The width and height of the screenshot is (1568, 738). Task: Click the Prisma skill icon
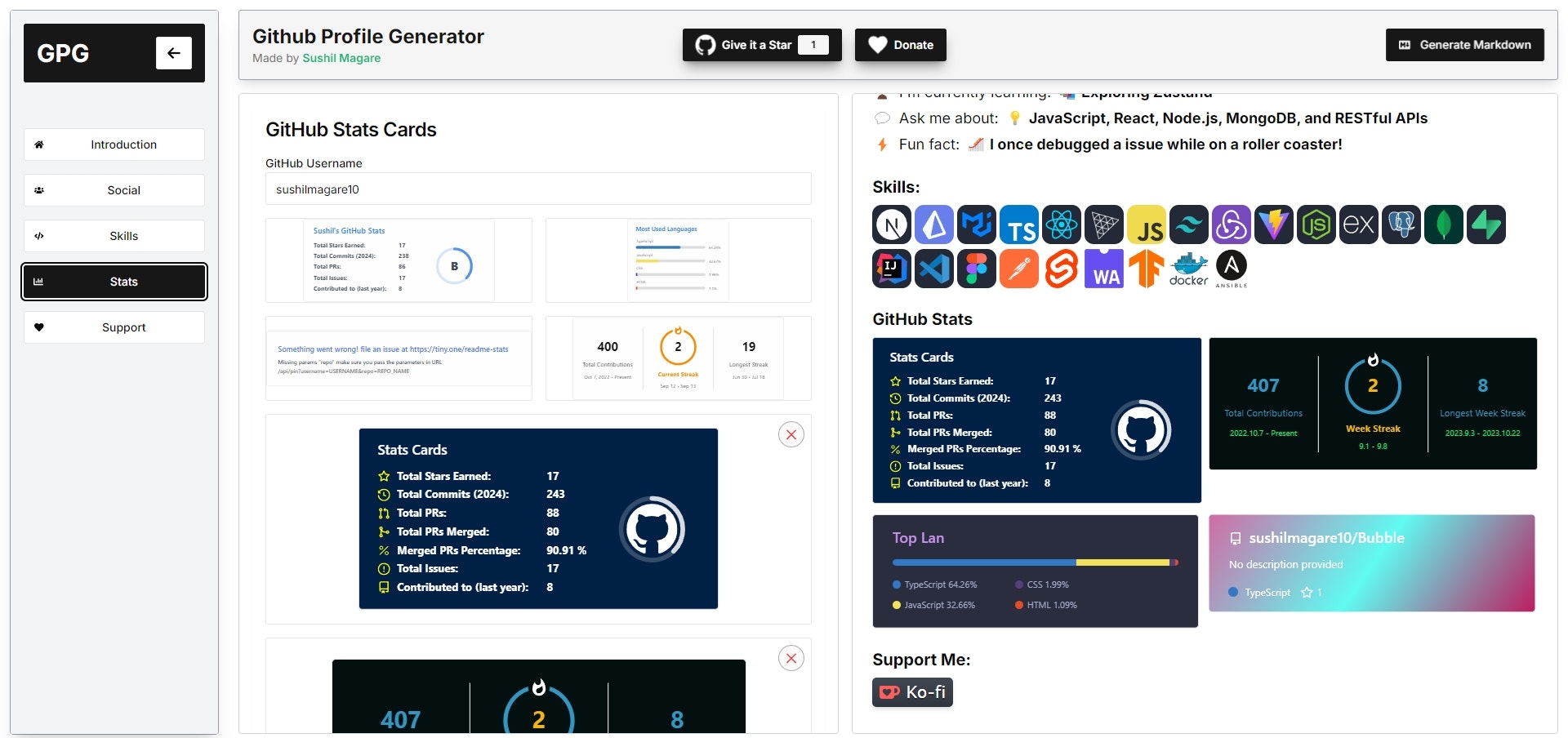(x=934, y=225)
